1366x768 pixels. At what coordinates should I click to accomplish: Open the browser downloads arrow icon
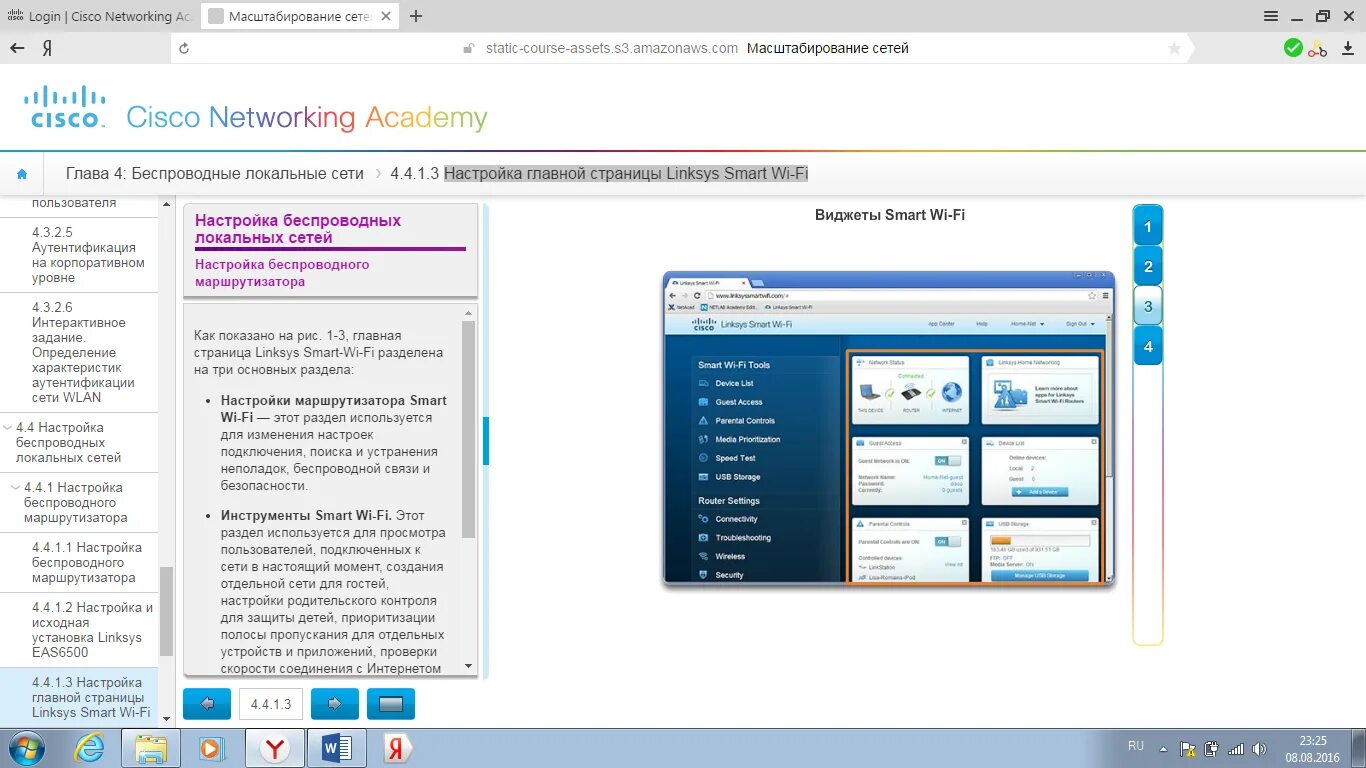pyautogui.click(x=1347, y=48)
